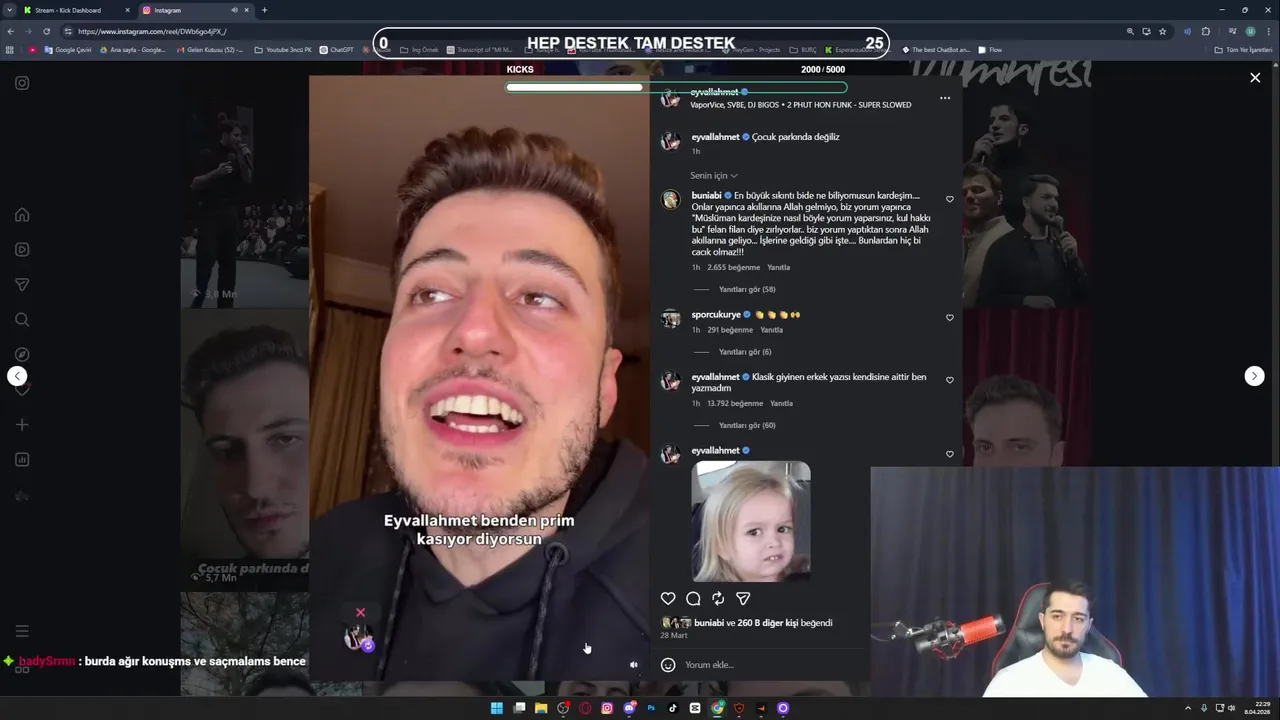Expand 'Yanıtları gör (60)' replies

click(747, 426)
